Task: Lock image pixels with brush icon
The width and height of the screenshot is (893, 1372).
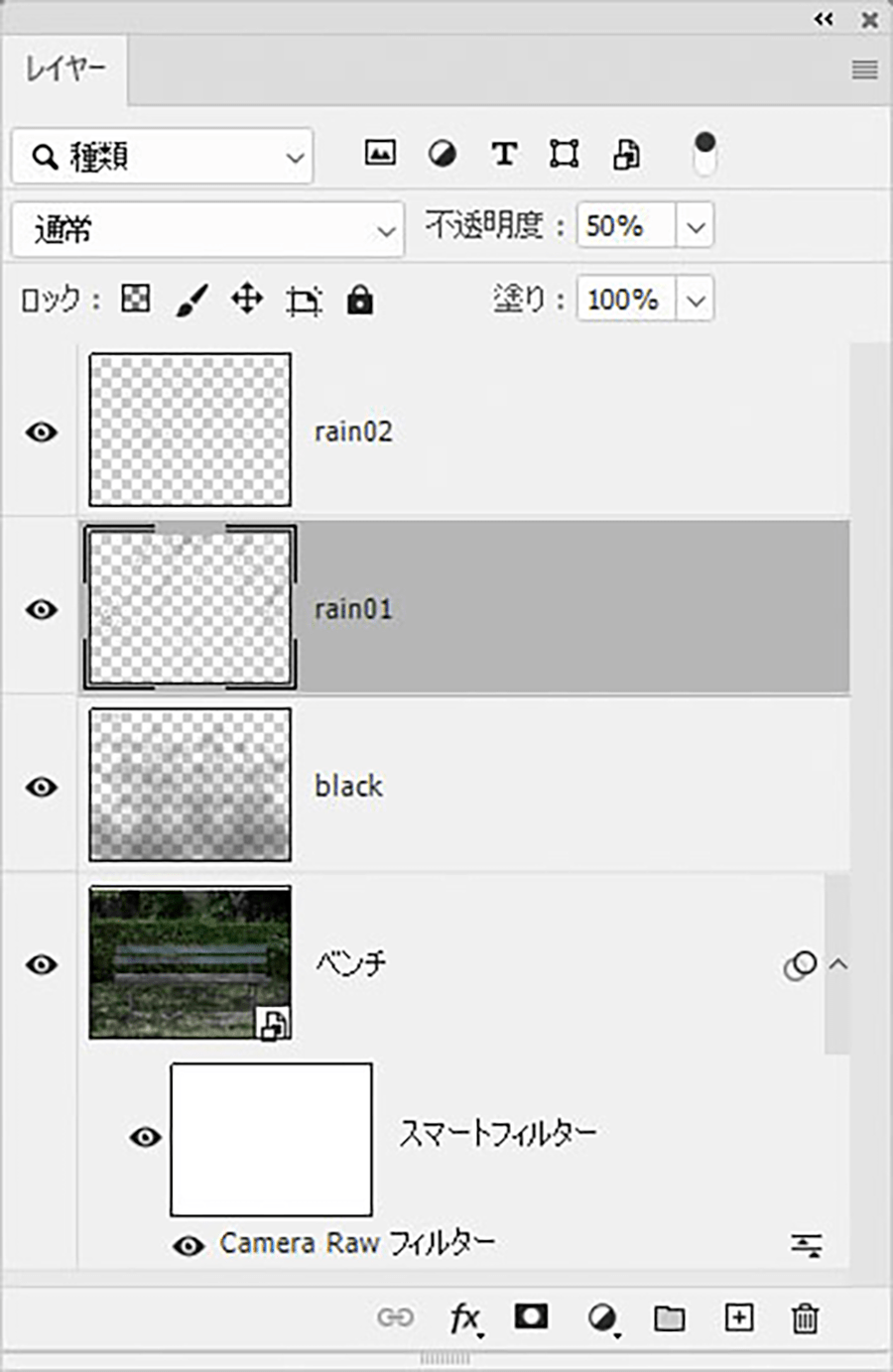Action: [191, 299]
